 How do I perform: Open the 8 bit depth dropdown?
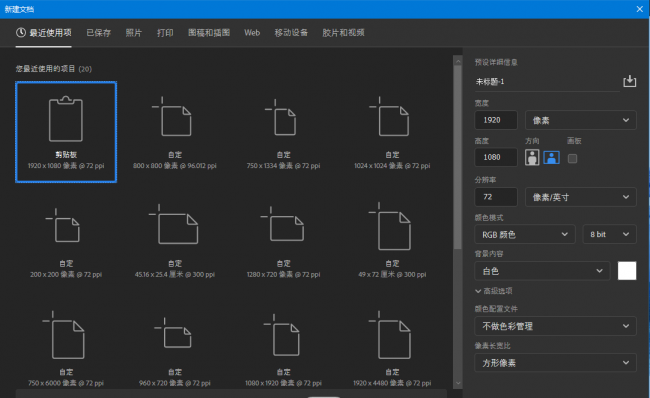609,234
